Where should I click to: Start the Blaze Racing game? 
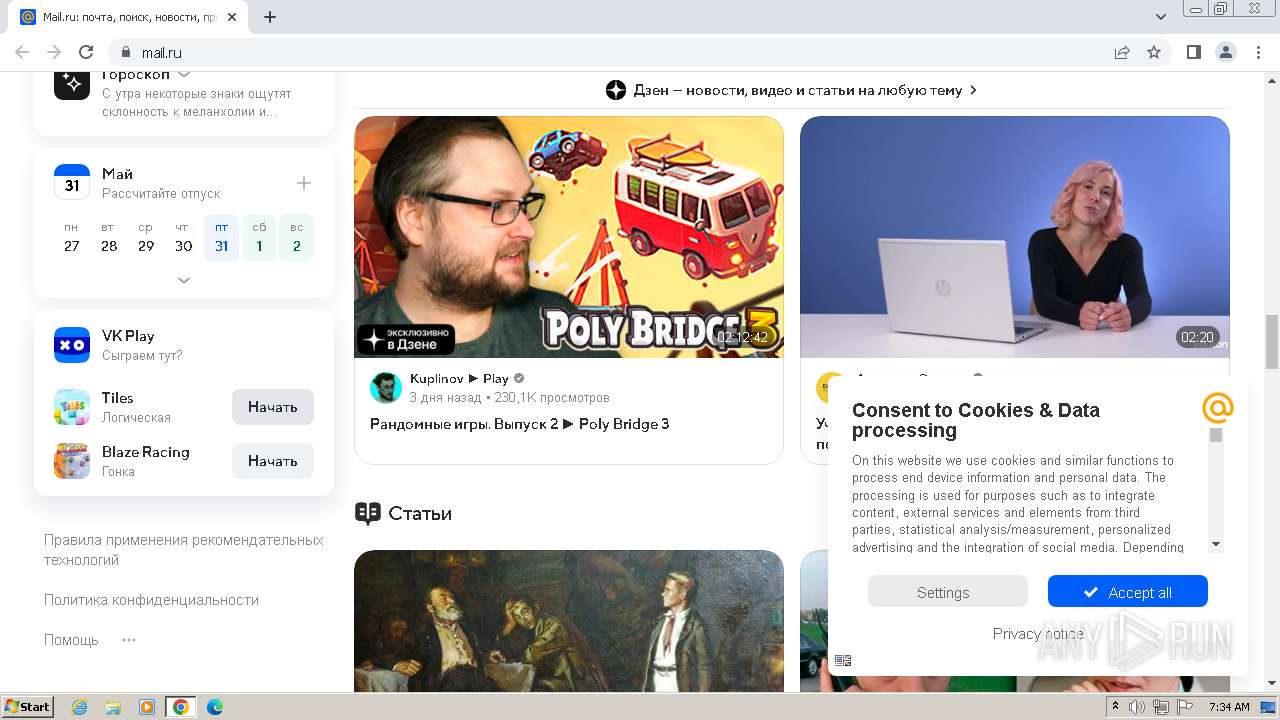(x=273, y=461)
